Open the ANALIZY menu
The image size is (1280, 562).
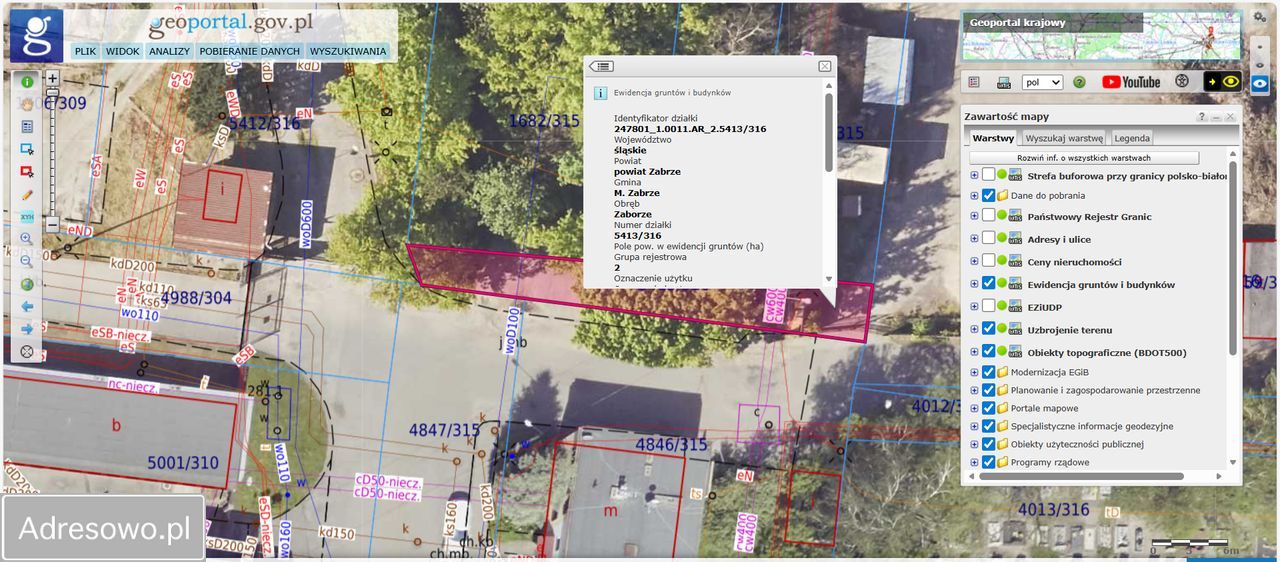[170, 51]
